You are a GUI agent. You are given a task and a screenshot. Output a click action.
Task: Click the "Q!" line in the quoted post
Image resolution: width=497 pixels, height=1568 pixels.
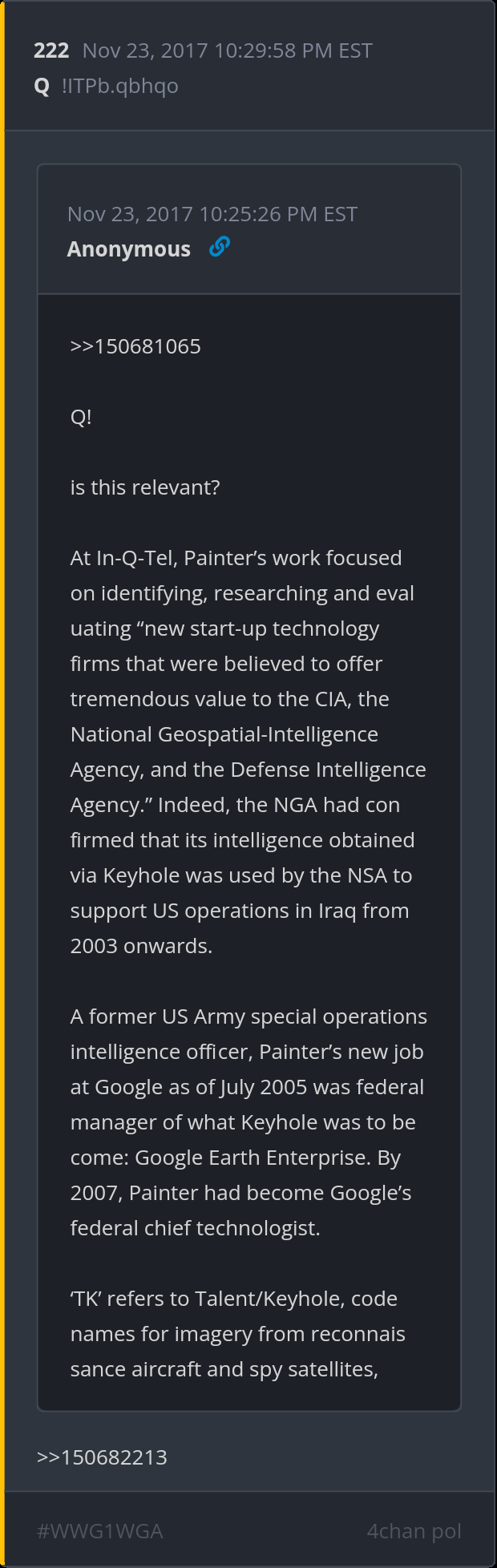(81, 417)
